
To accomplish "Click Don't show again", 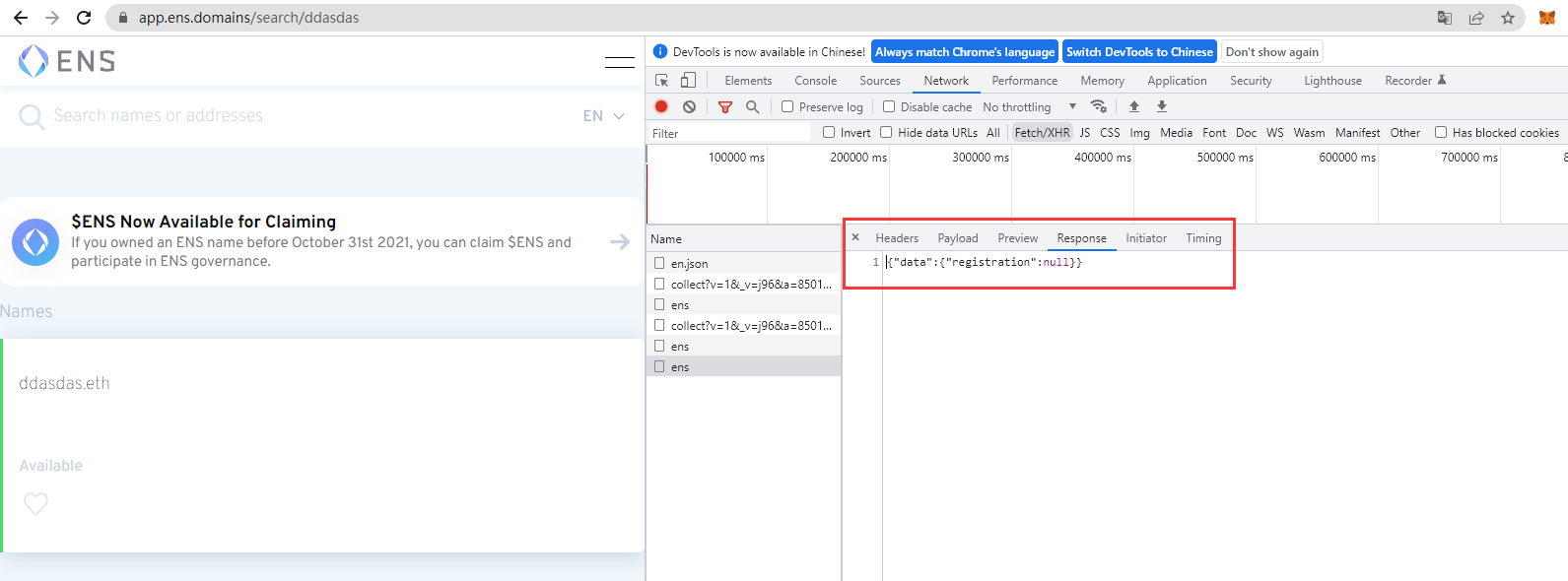I will 1271,52.
